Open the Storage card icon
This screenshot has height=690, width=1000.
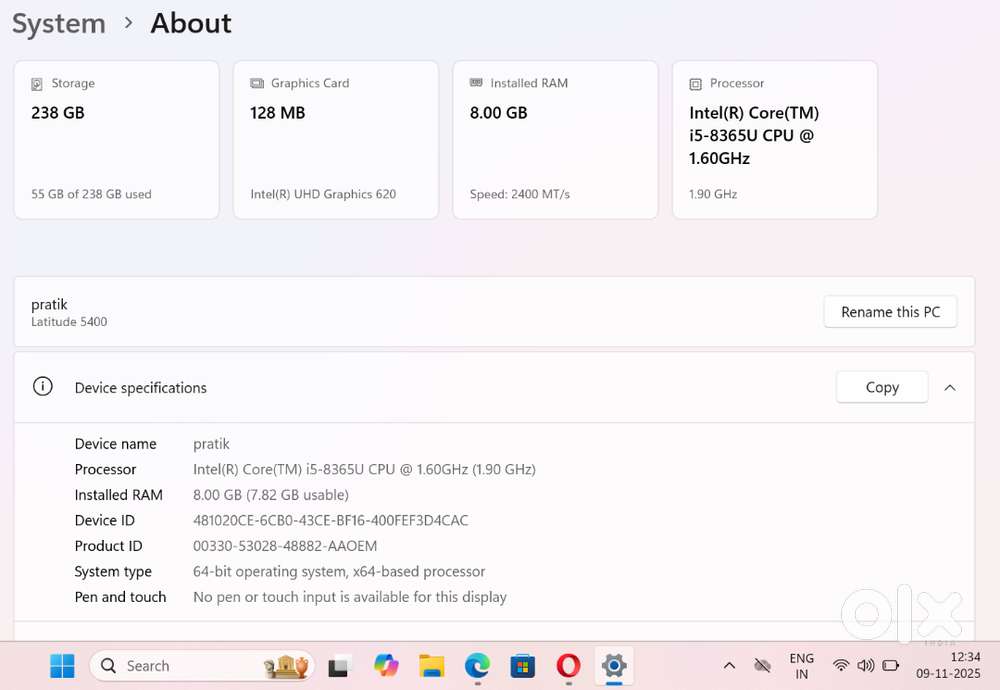click(36, 83)
